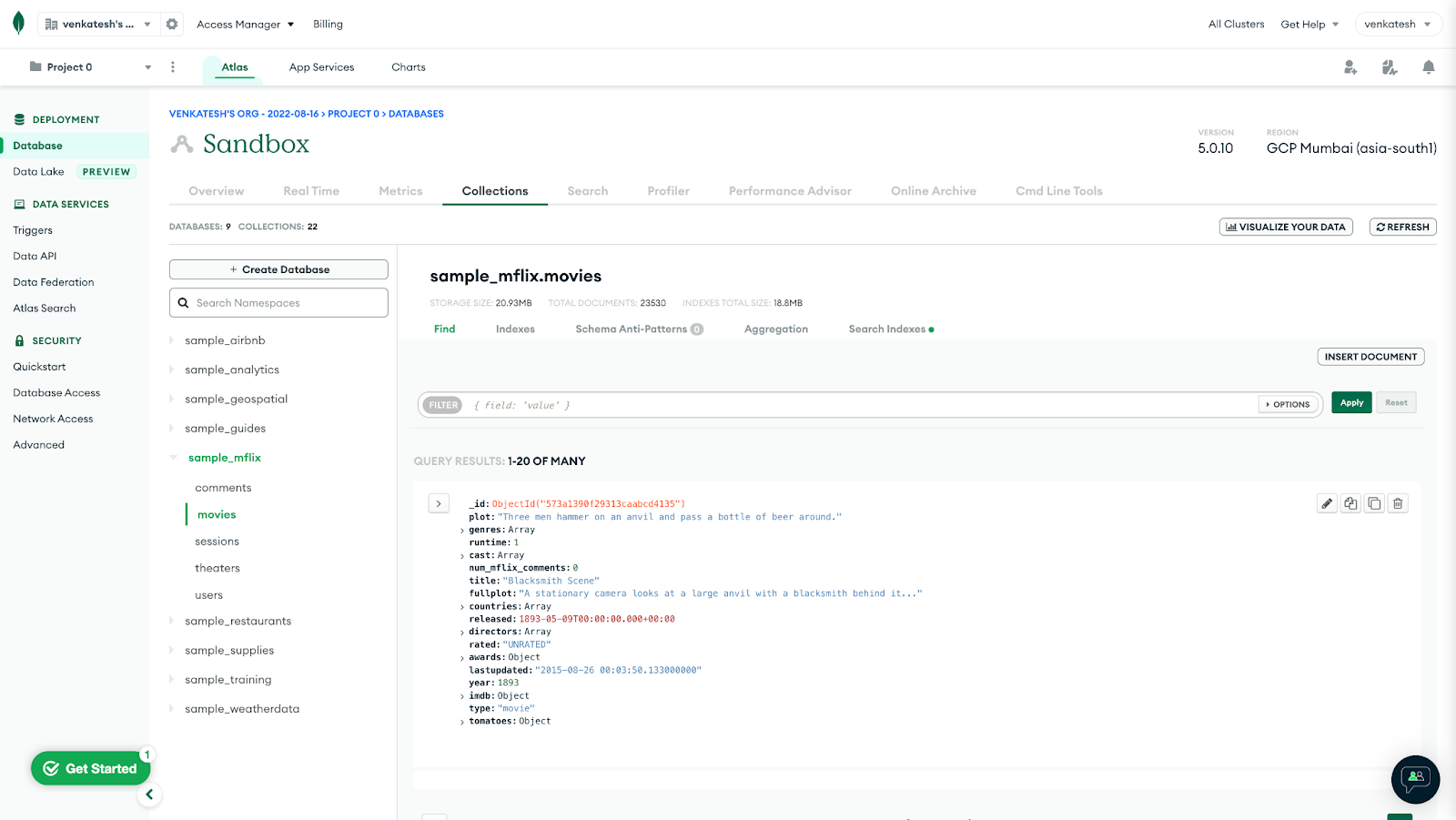Delete the document via the trash icon
Screen dimensions: 1456x820
click(1398, 502)
